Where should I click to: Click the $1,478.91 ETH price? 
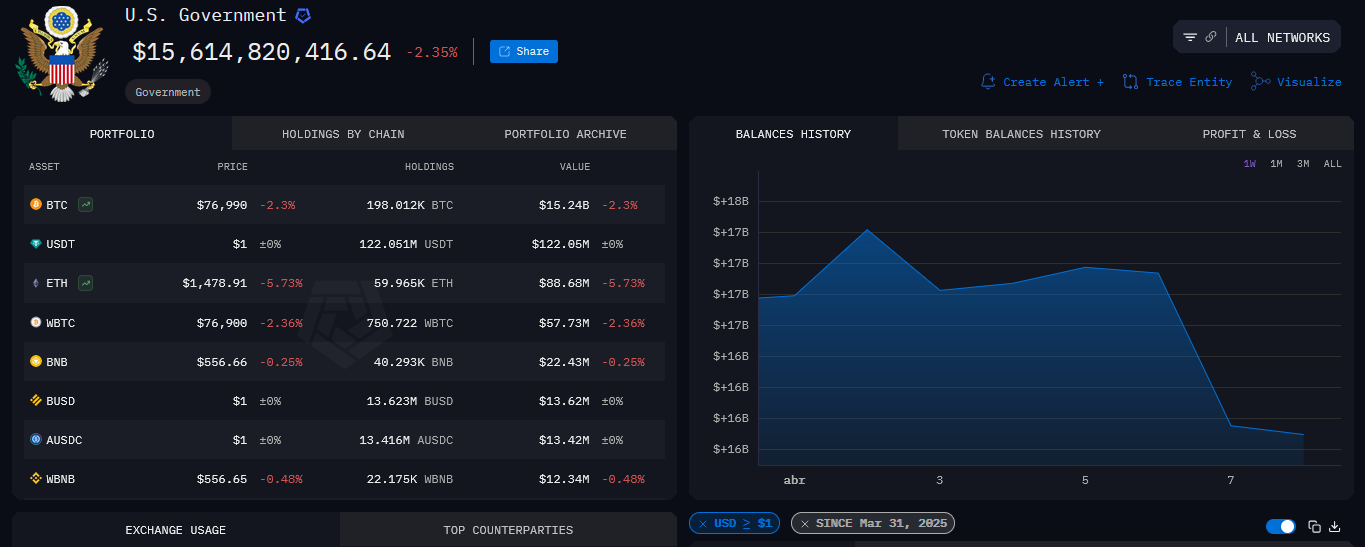[x=214, y=283]
